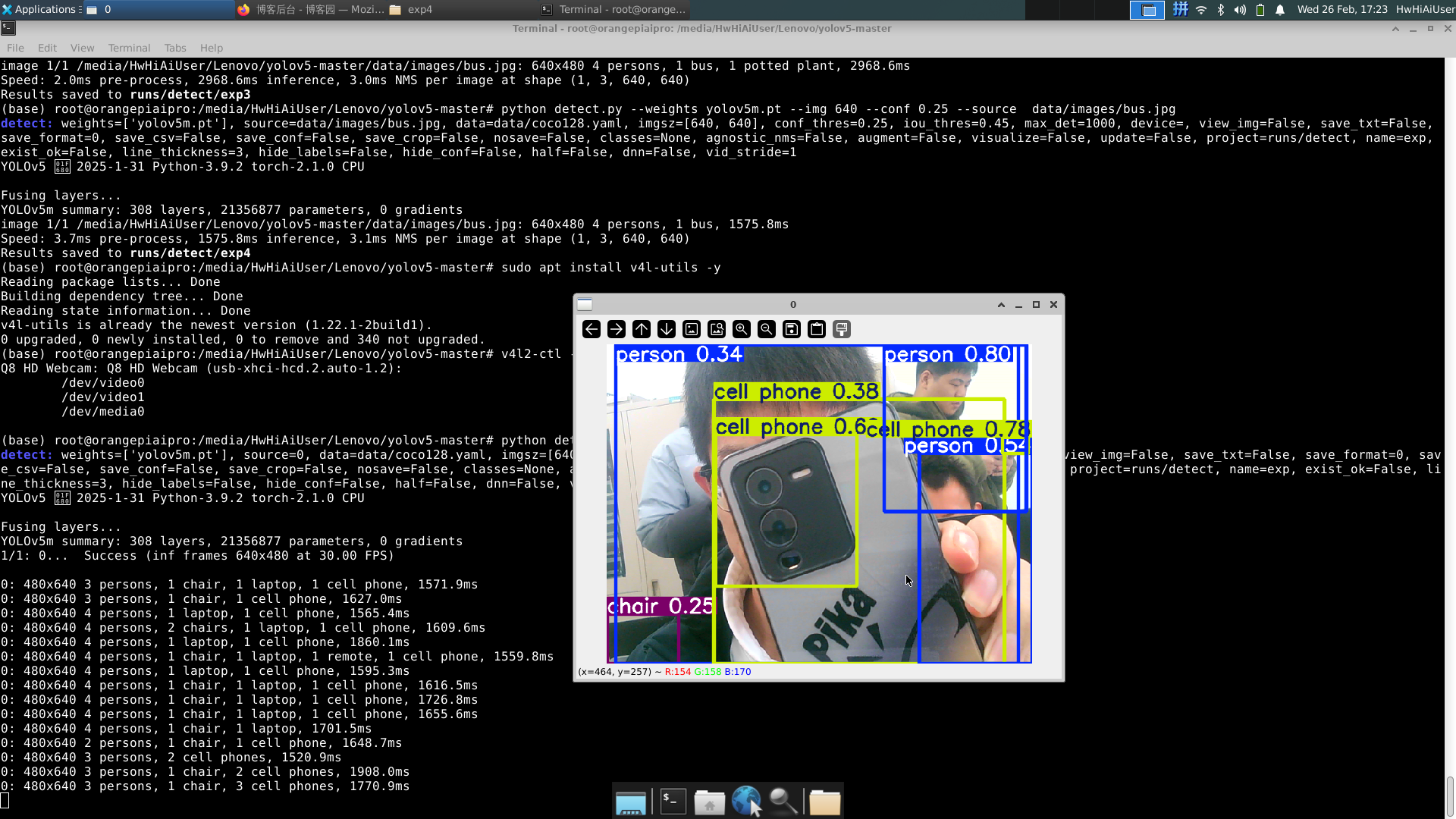Switch to Firefox 博客后台 taskbar window
1456x819 pixels.
[311, 9]
